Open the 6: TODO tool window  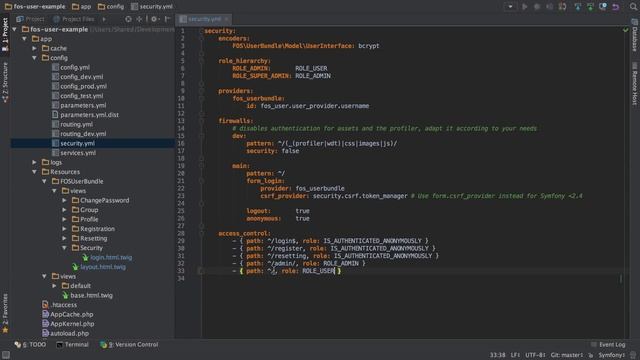pyautogui.click(x=30, y=344)
